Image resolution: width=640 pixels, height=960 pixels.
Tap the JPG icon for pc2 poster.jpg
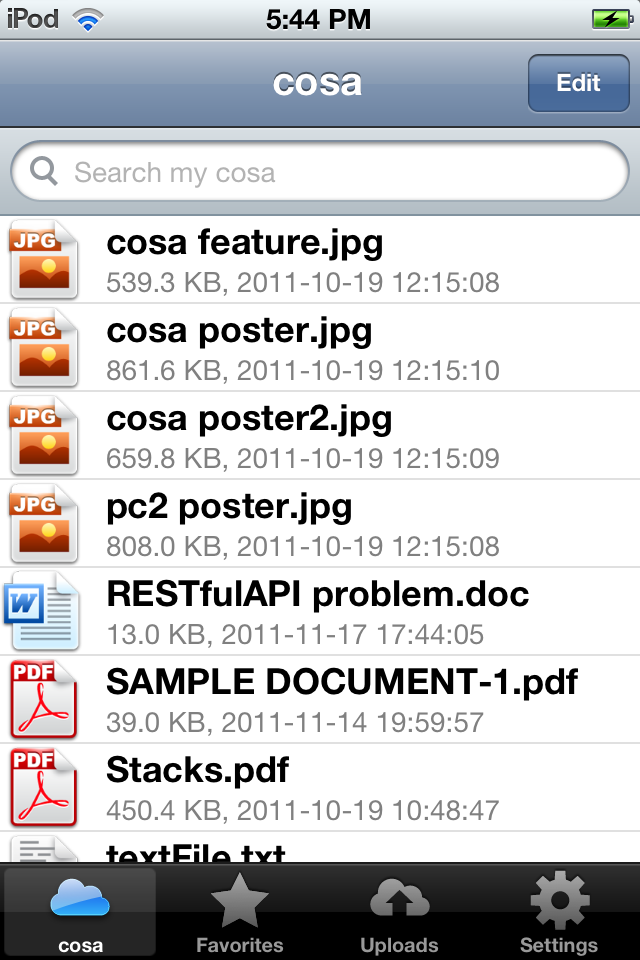tap(43, 523)
